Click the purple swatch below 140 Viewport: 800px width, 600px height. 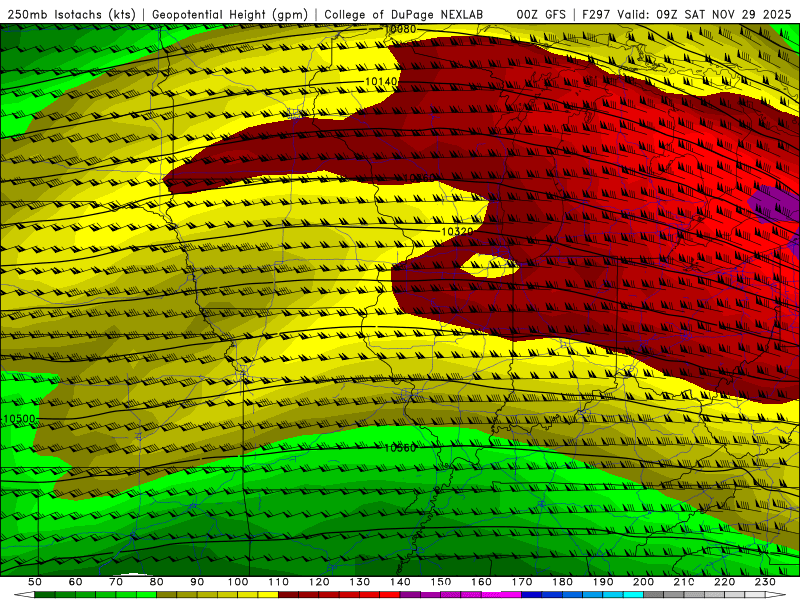point(410,595)
